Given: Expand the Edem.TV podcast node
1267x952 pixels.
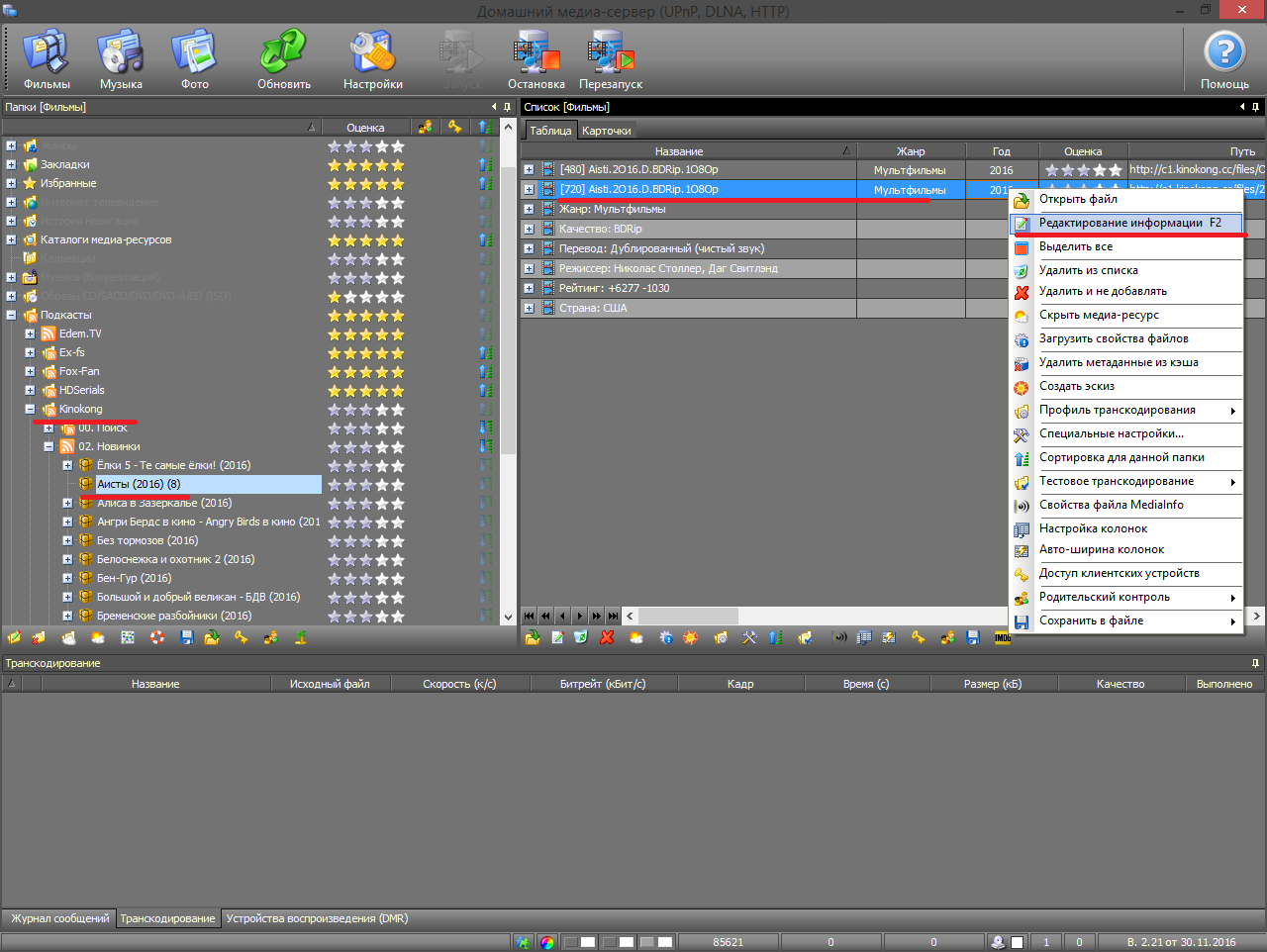Looking at the screenshot, I should coord(30,333).
